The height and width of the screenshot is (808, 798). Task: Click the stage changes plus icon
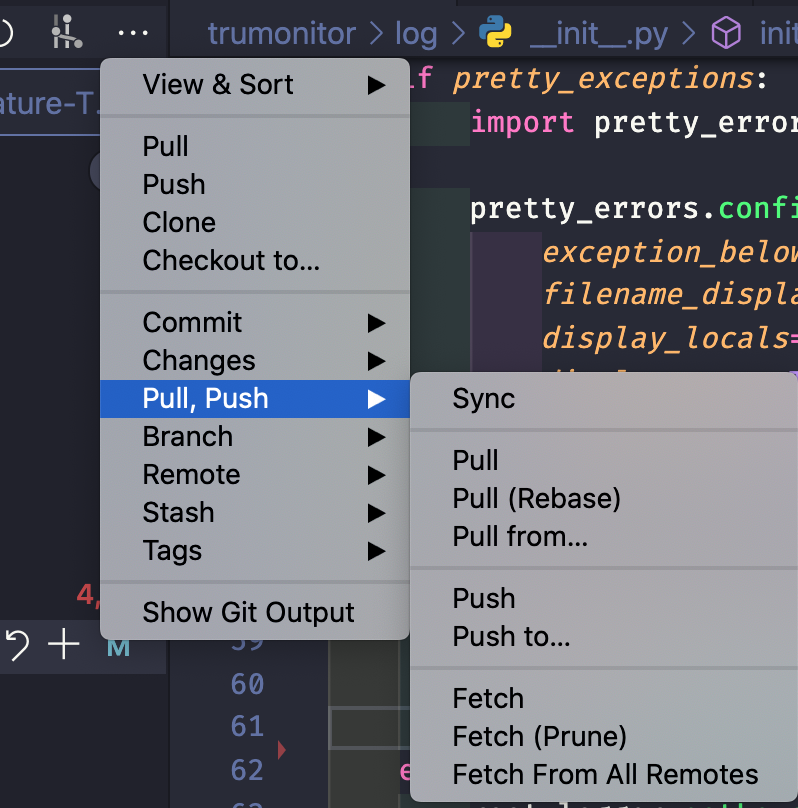click(x=62, y=644)
